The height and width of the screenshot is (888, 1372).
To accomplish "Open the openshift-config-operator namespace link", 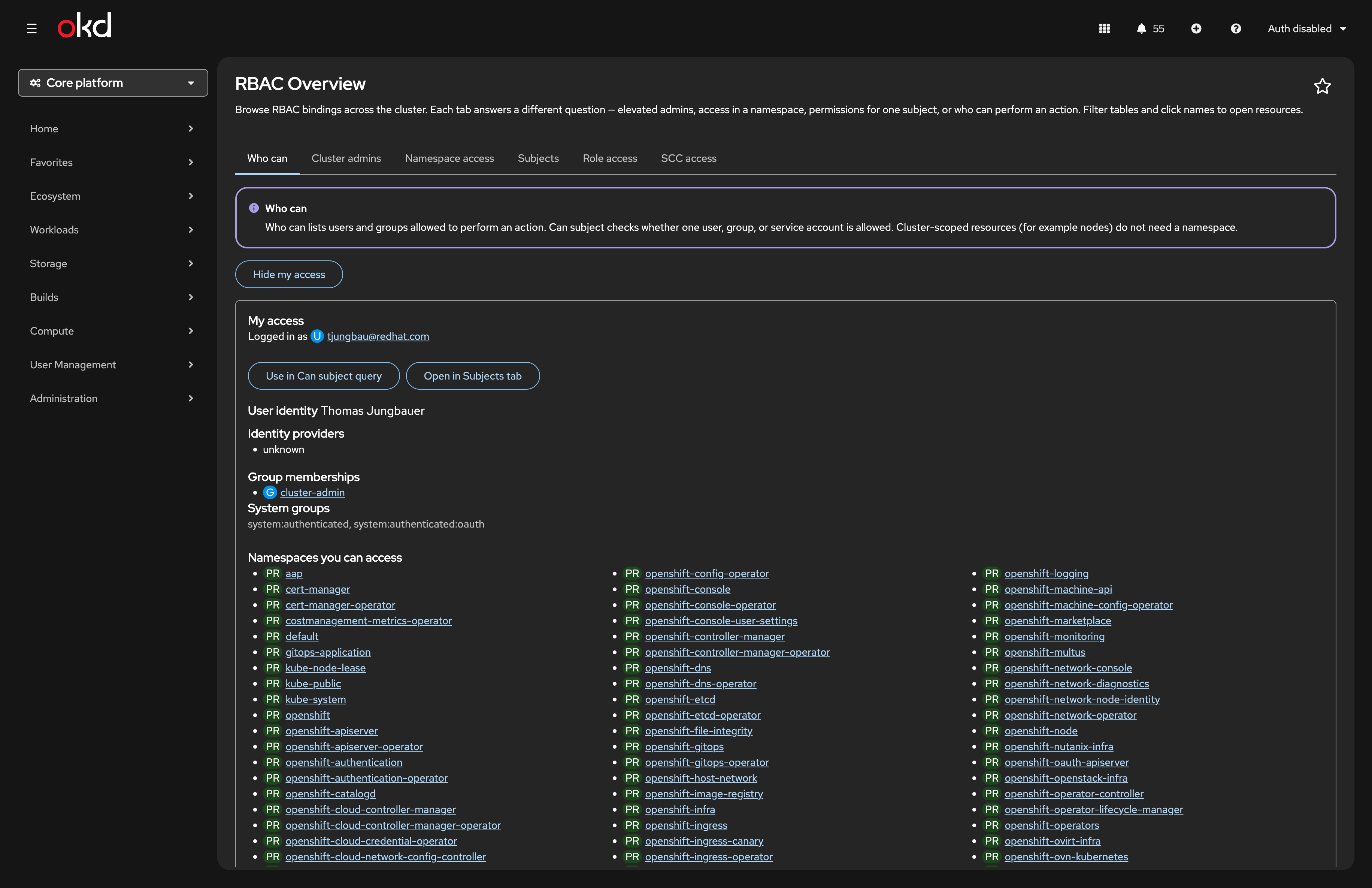I will (x=707, y=574).
